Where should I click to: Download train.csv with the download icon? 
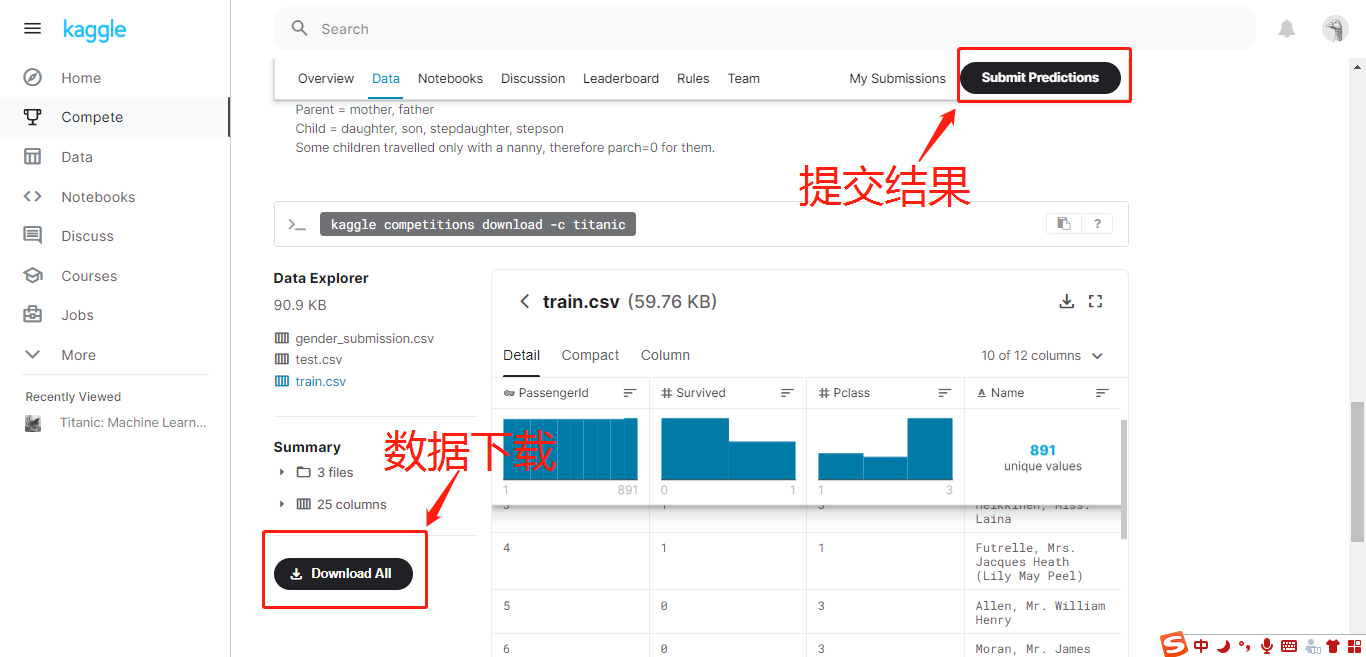point(1067,301)
